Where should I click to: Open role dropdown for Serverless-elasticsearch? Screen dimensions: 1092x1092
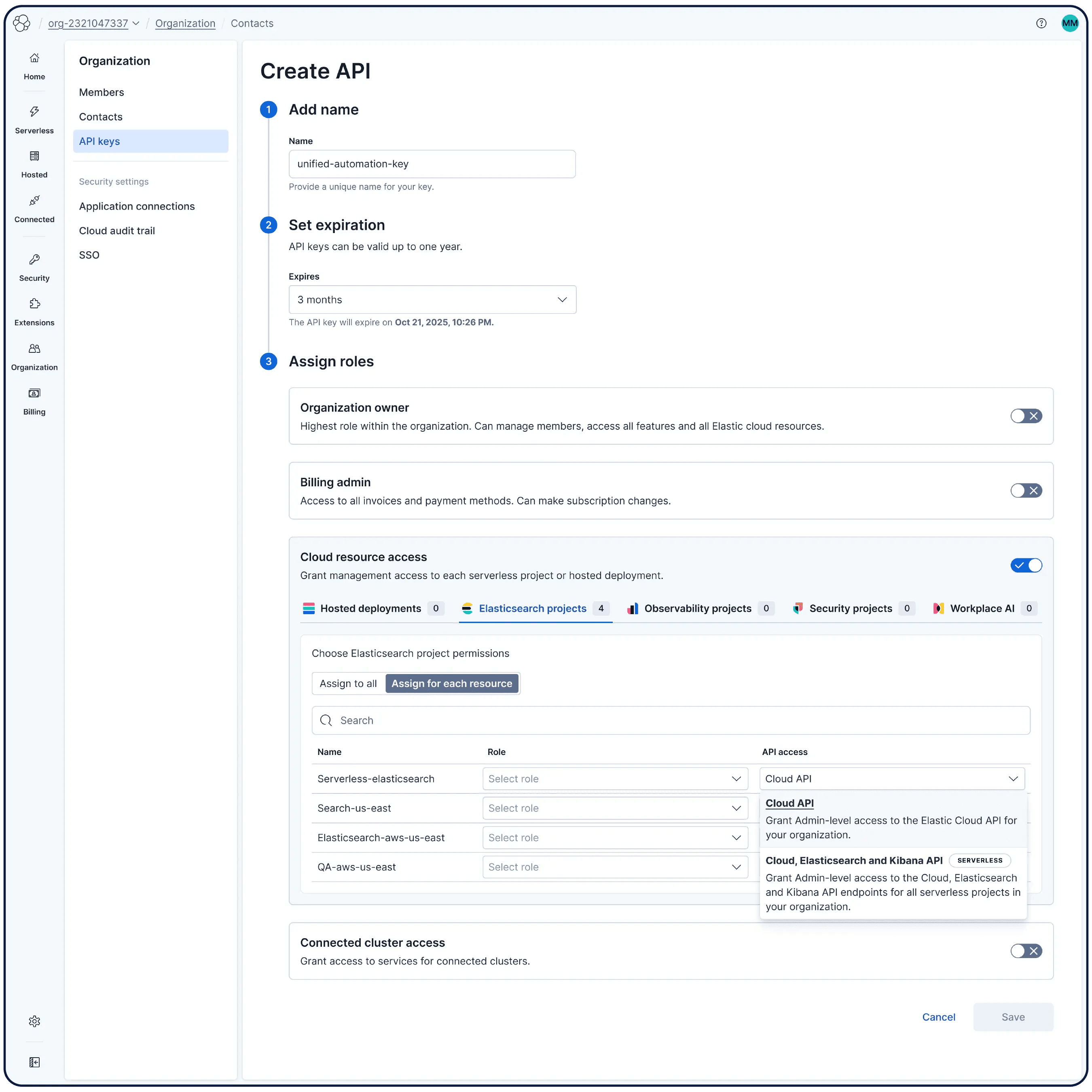click(x=615, y=779)
